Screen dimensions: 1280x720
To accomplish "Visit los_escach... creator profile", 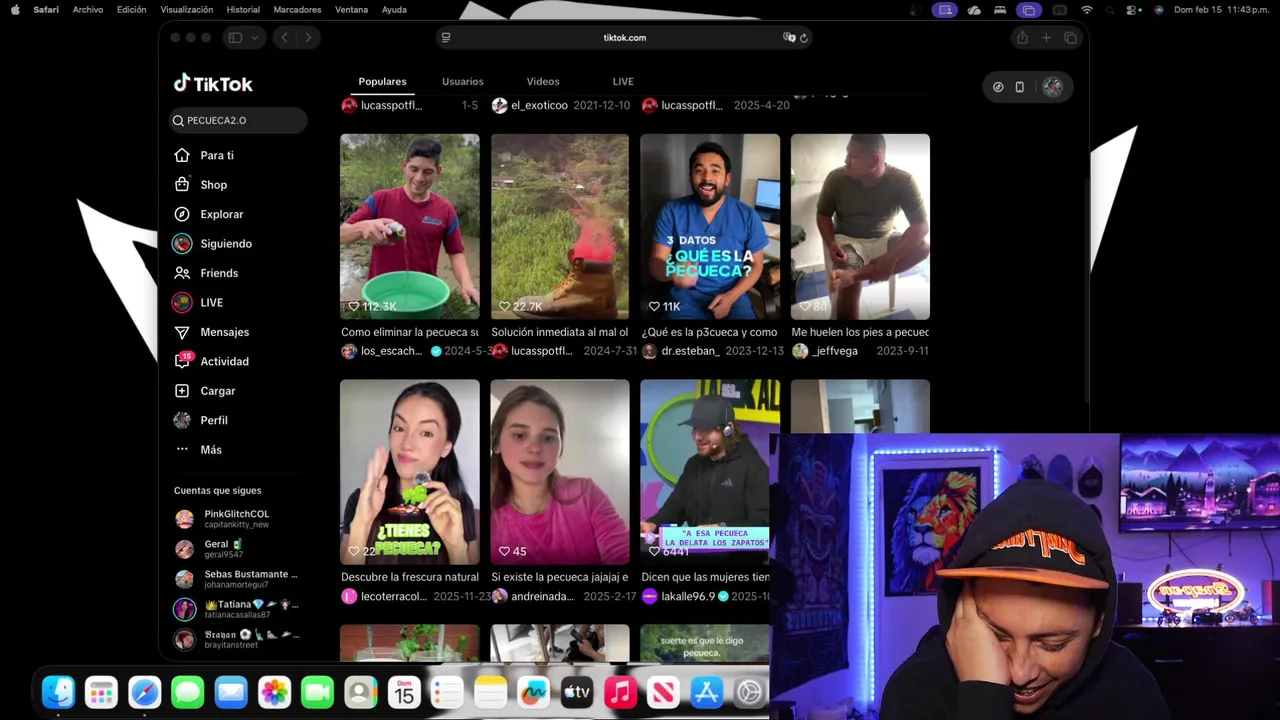I will pyautogui.click(x=391, y=351).
